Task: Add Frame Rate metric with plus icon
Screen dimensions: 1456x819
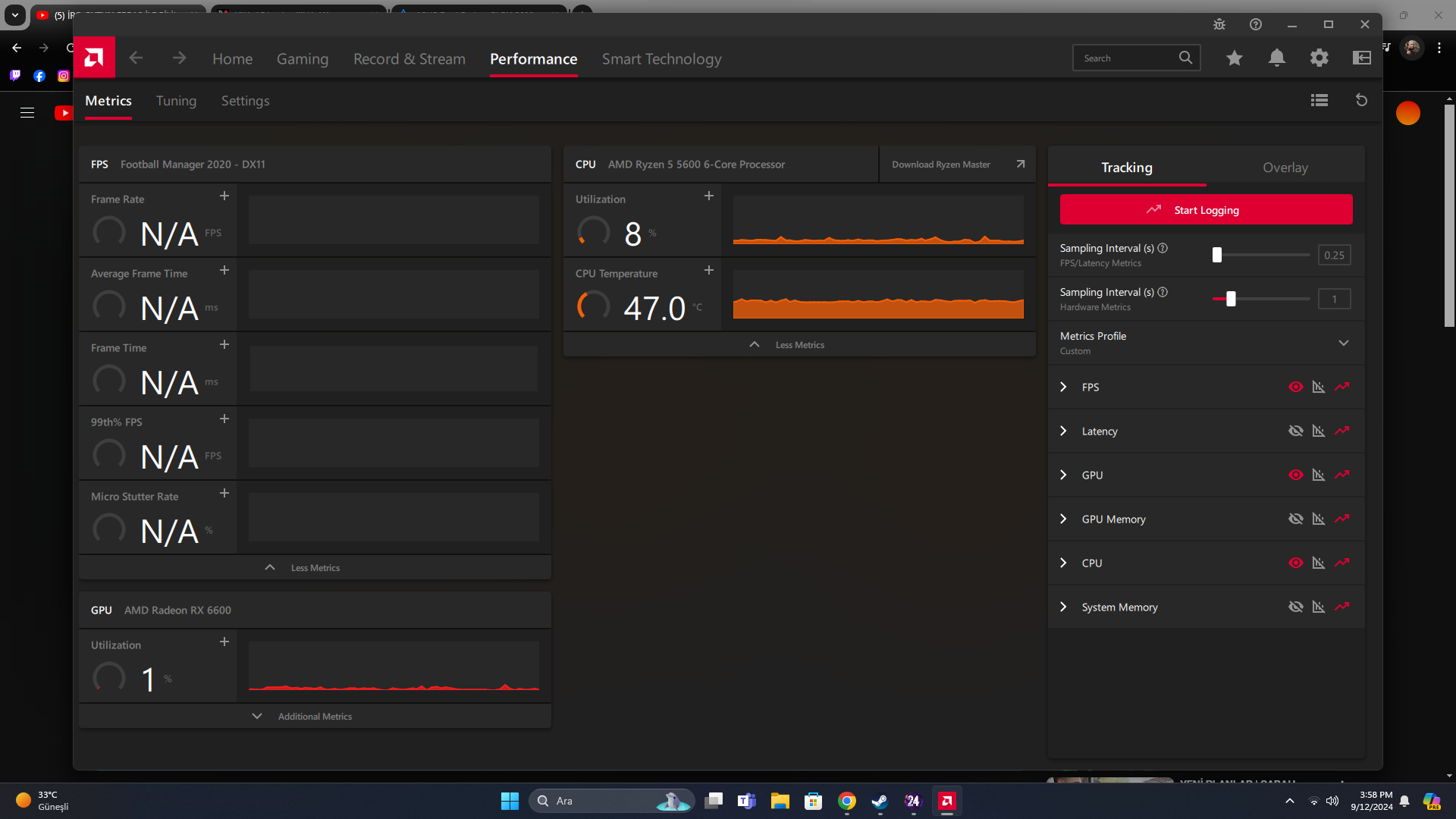Action: coord(224,196)
